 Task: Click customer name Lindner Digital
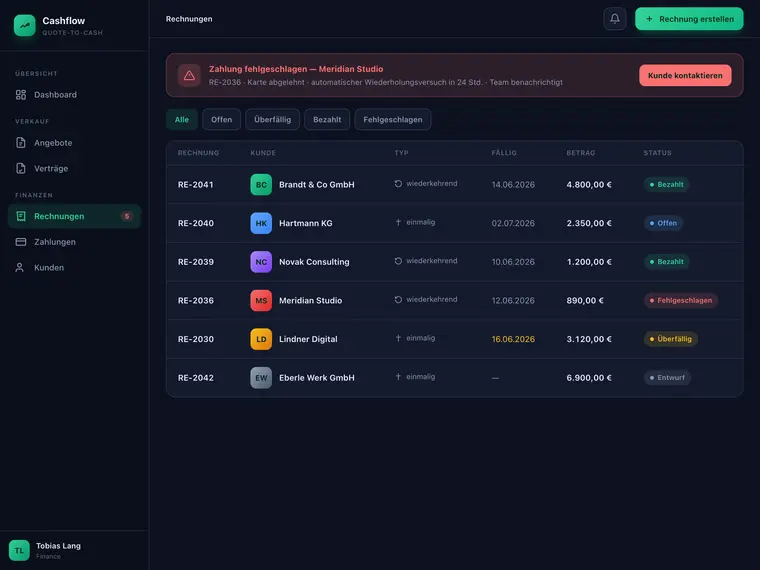coord(308,339)
